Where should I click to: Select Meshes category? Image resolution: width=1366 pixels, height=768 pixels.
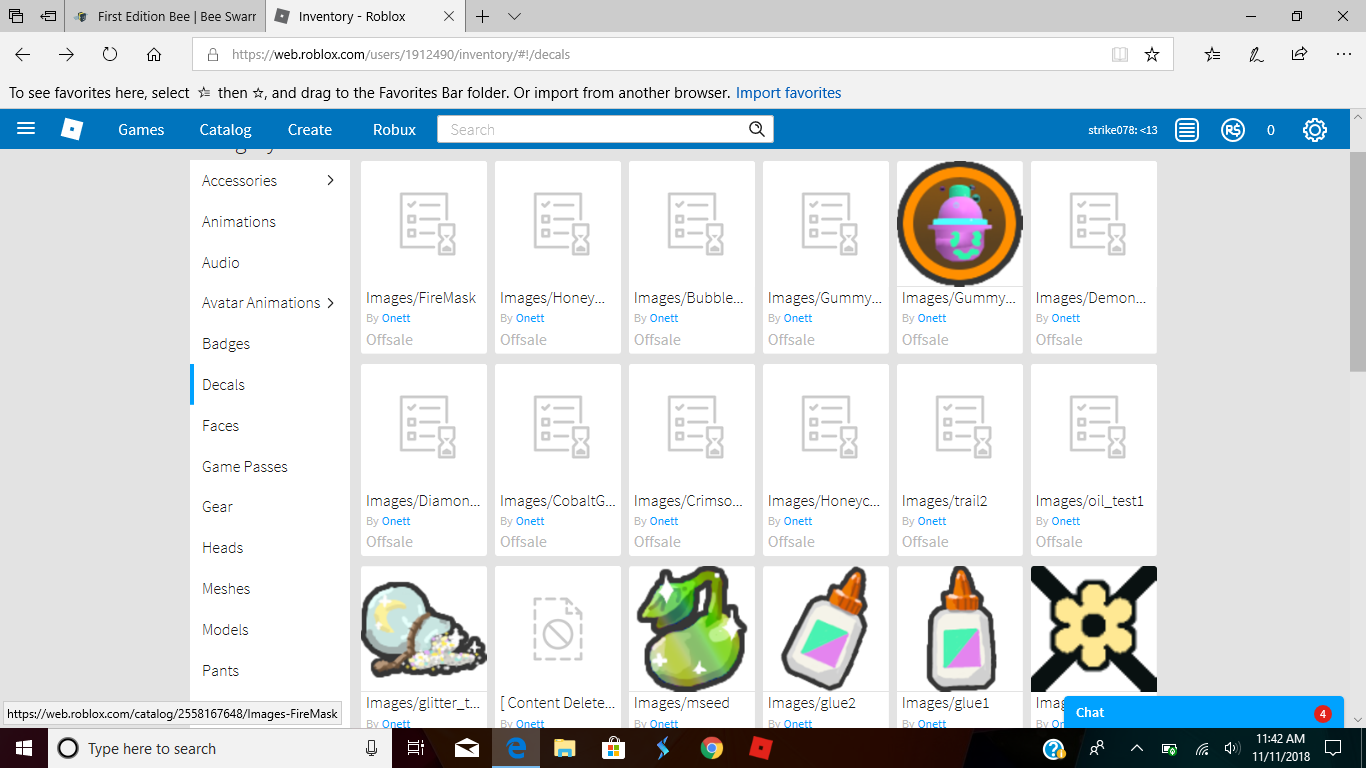pos(226,588)
